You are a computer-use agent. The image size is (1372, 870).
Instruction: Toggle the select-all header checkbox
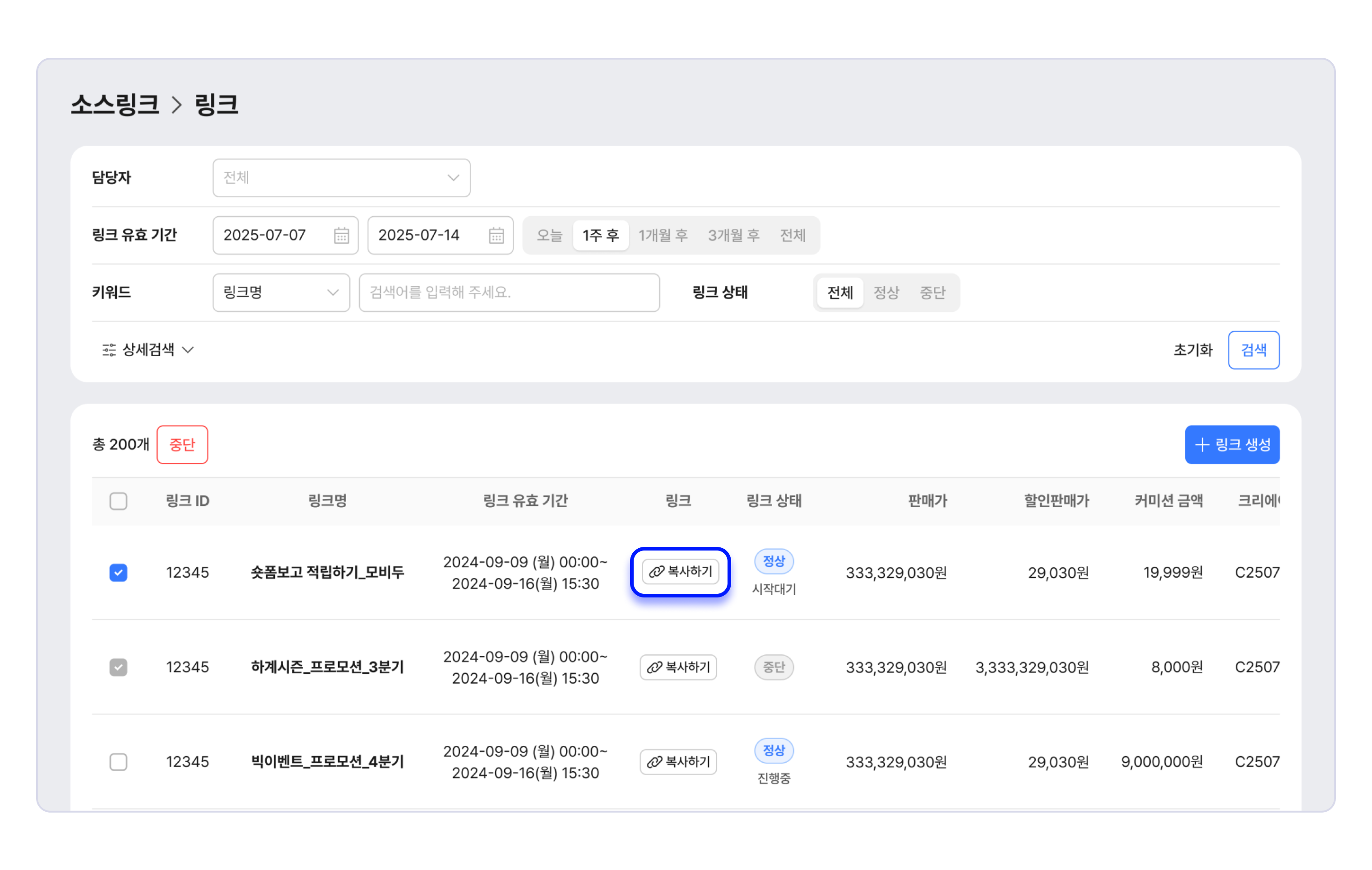click(119, 501)
